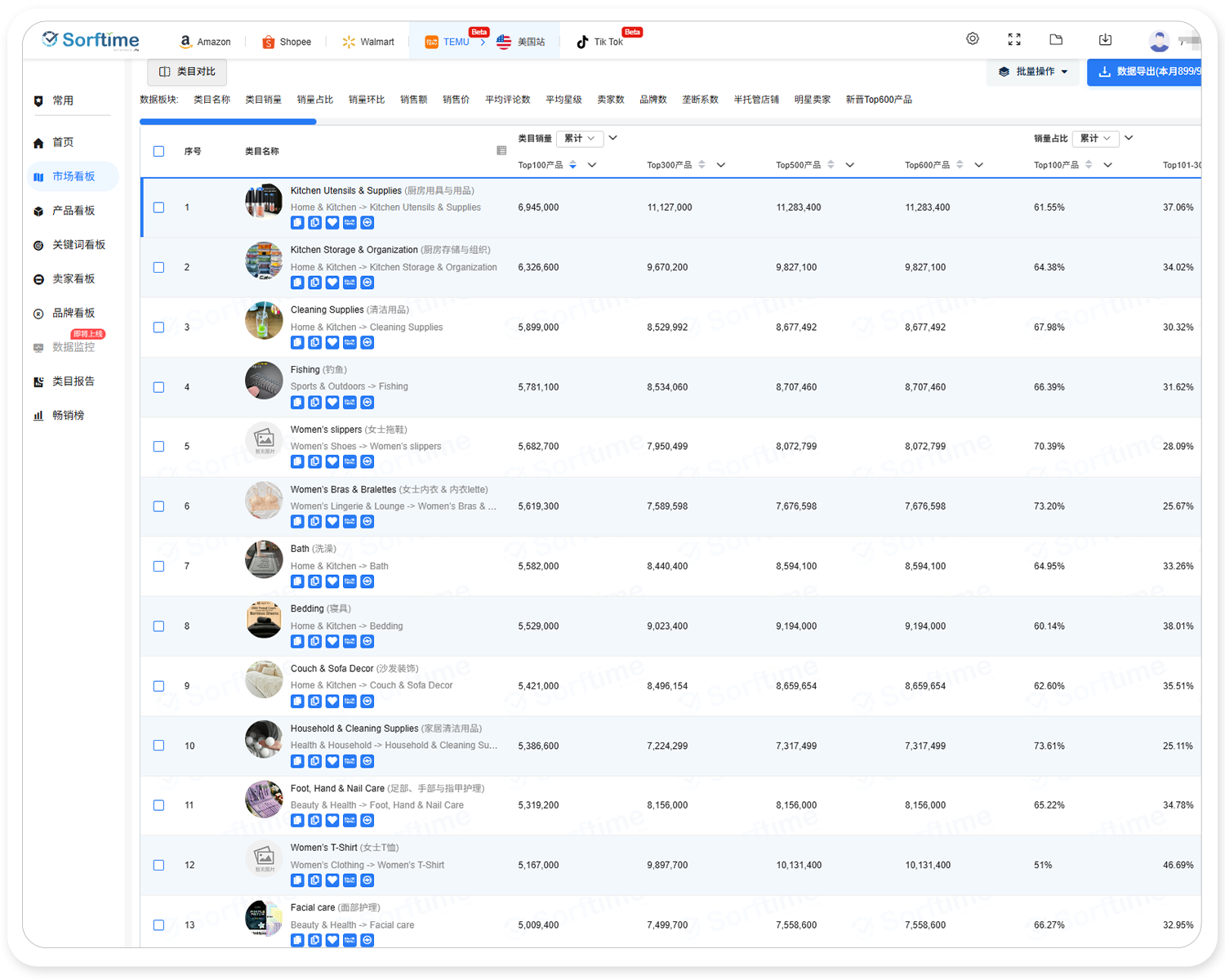Screen dimensions: 1225x980
Task: Sort by Top100产品 sales column
Action: tap(572, 165)
